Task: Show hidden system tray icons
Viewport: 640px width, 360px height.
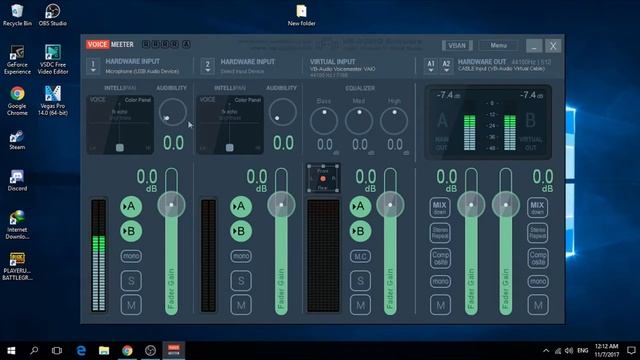Action: (x=546, y=351)
